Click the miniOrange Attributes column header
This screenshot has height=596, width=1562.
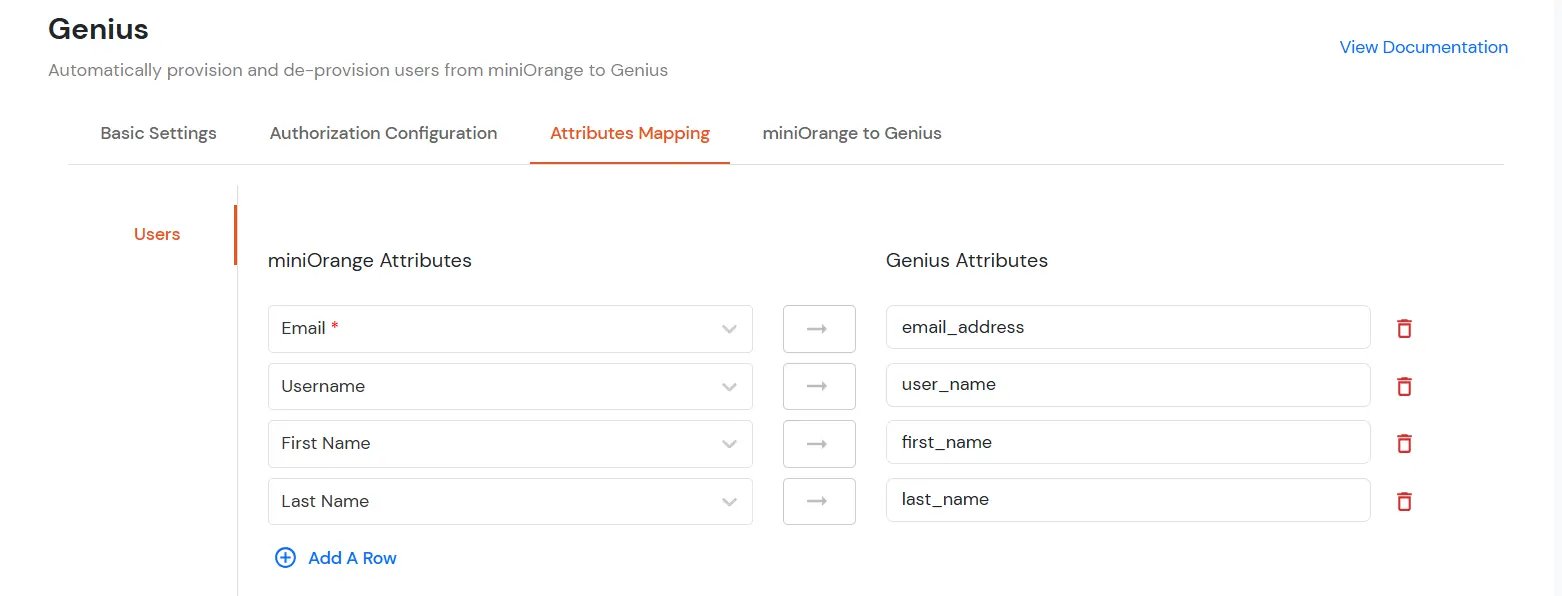coord(370,261)
